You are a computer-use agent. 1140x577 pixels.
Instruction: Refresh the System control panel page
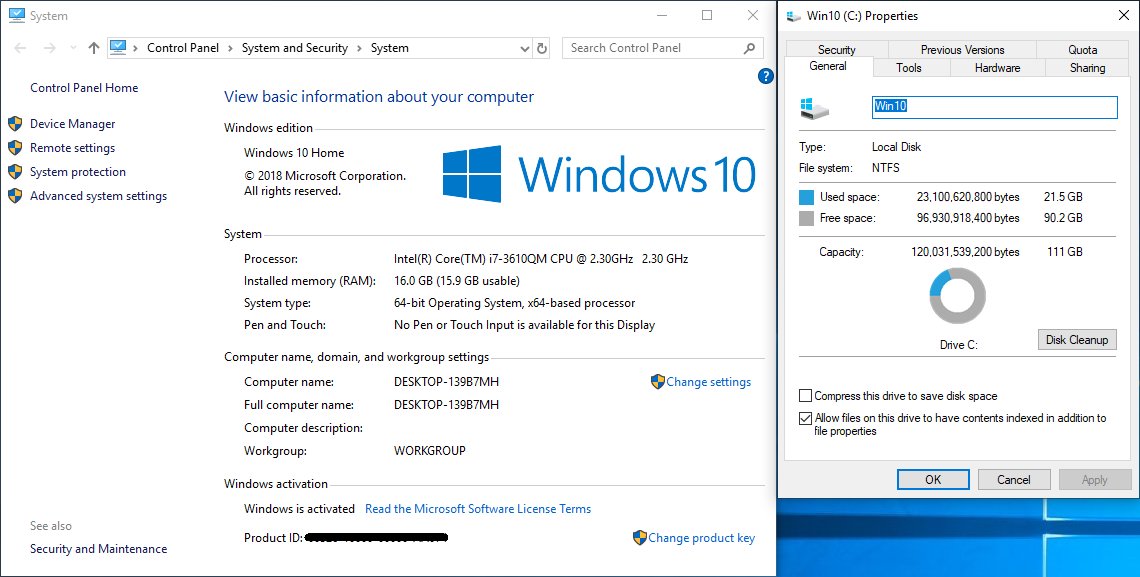click(542, 48)
